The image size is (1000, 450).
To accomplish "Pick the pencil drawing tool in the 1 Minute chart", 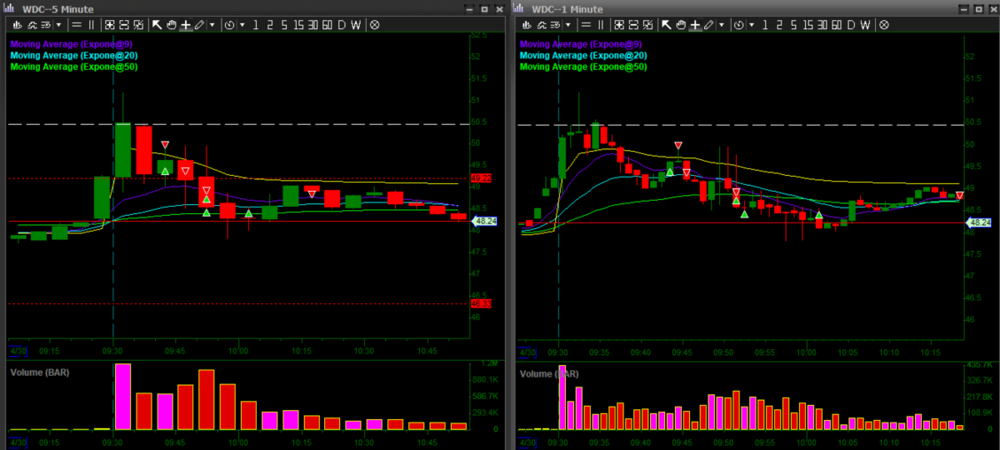I will (x=710, y=23).
